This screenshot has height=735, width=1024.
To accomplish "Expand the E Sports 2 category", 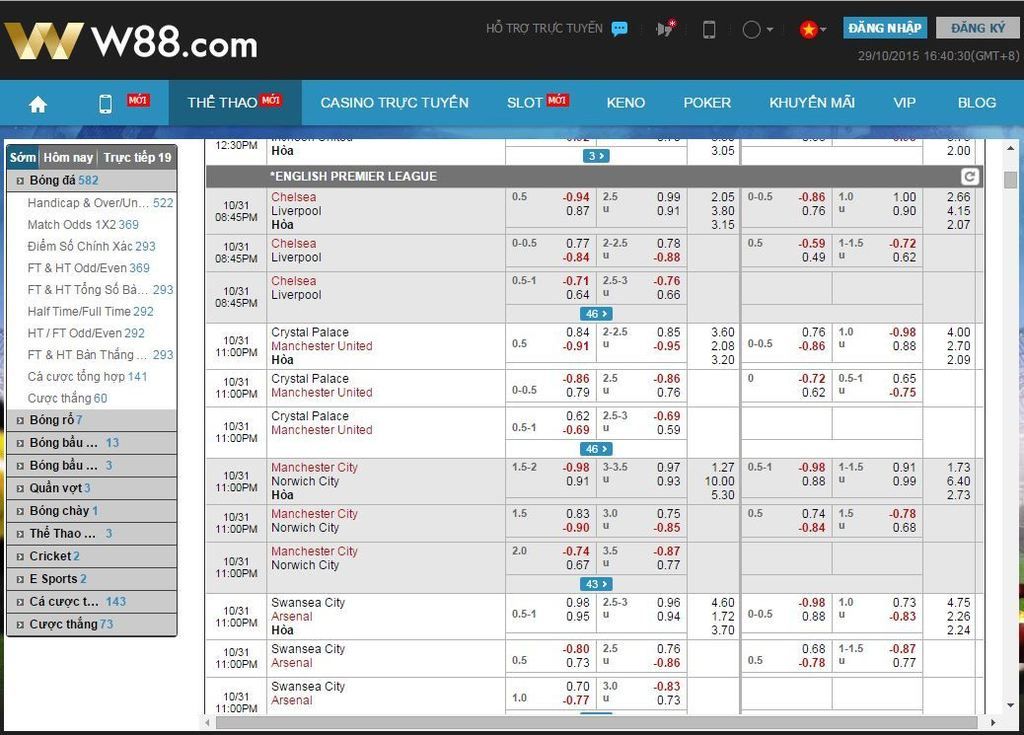I will point(91,579).
